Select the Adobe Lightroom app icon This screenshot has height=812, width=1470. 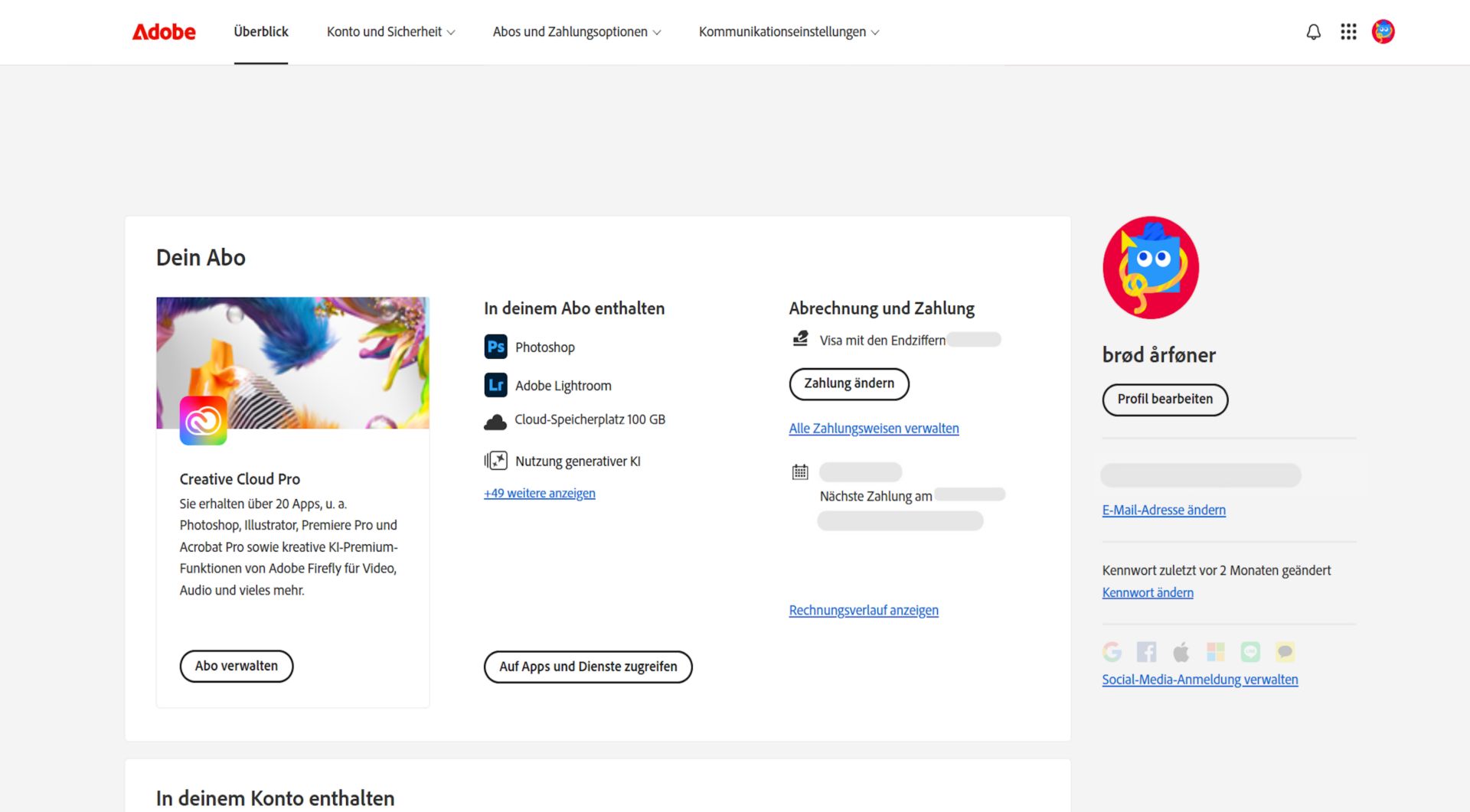496,385
